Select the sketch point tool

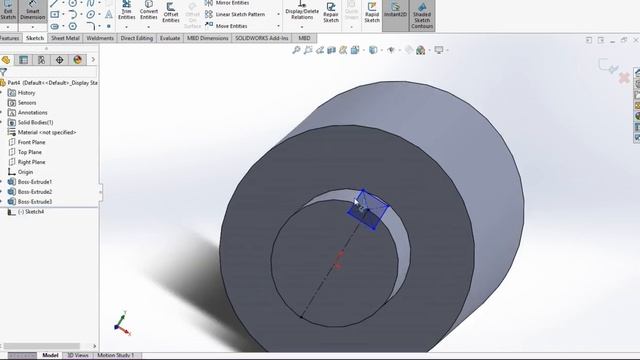tap(109, 26)
